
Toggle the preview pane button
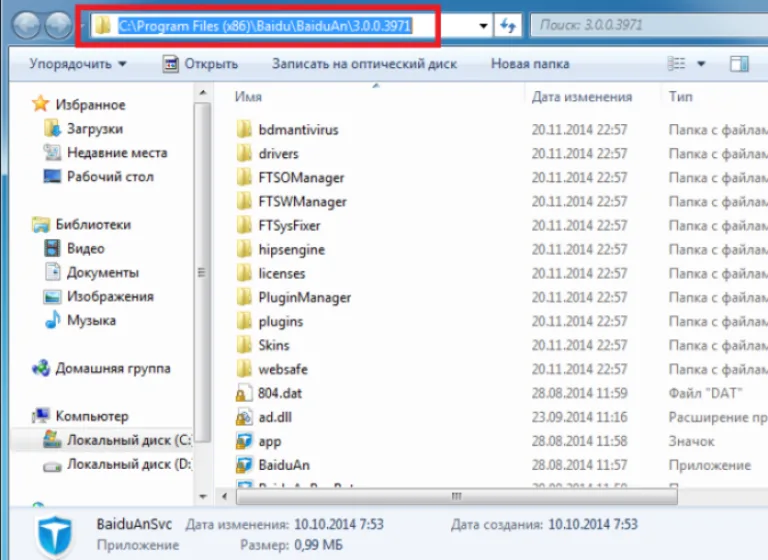click(739, 64)
